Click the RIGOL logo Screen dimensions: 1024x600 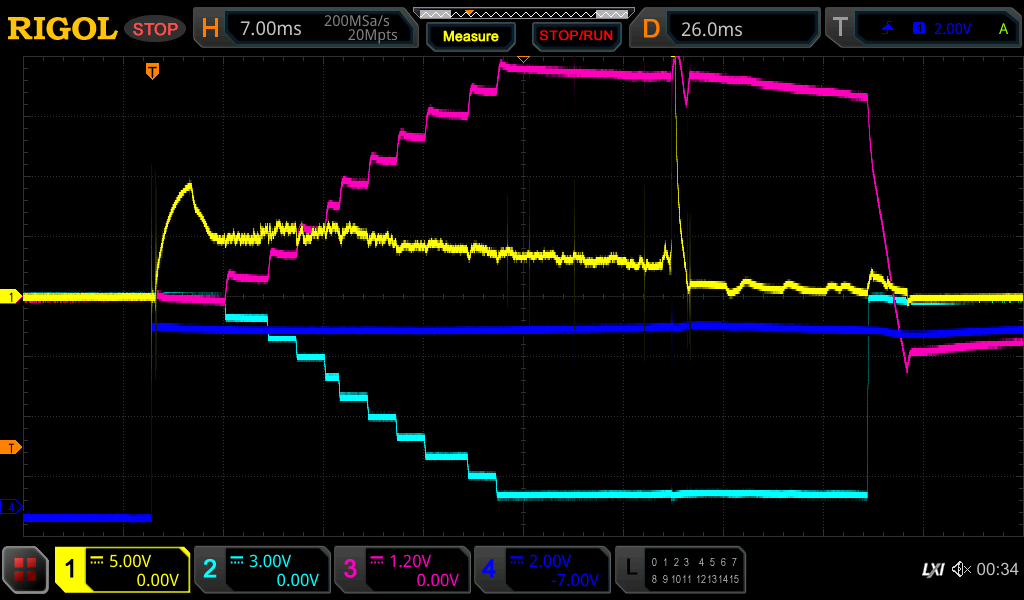click(x=62, y=29)
